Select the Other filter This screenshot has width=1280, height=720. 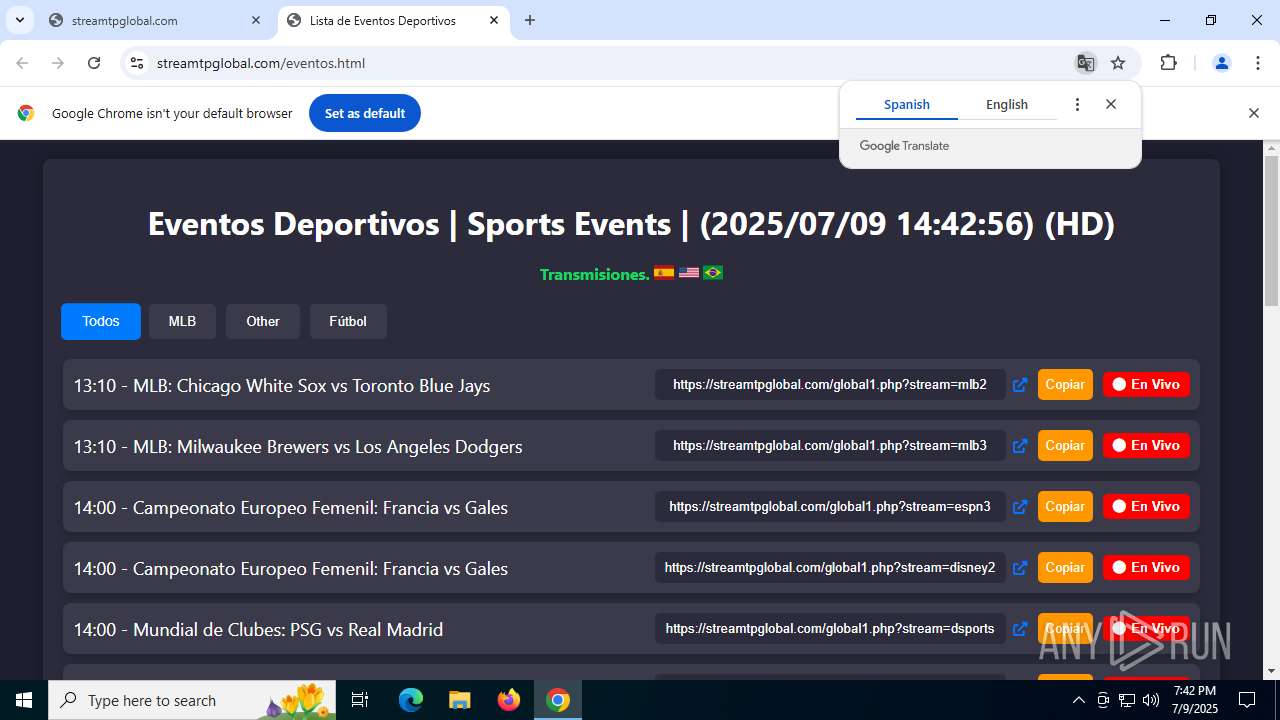tap(263, 321)
